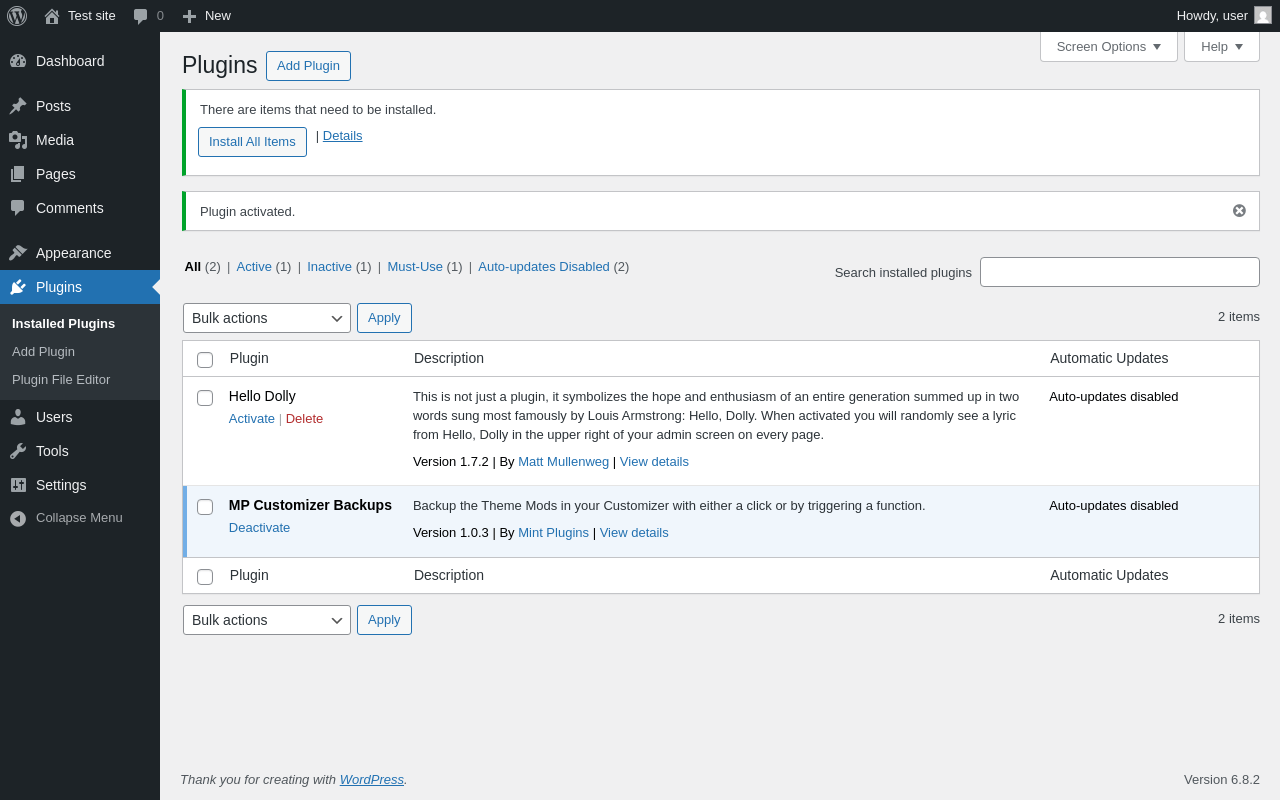The width and height of the screenshot is (1280, 800).
Task: Click the Test site name in admin bar
Action: click(92, 16)
